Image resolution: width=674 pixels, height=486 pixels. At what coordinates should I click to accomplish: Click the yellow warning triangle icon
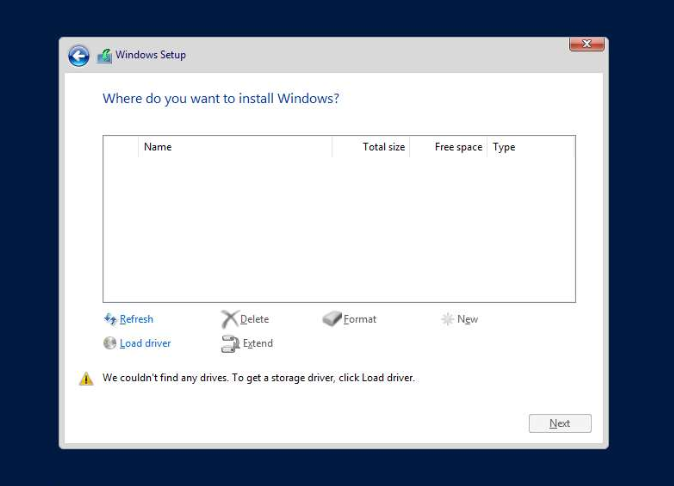pyautogui.click(x=86, y=378)
